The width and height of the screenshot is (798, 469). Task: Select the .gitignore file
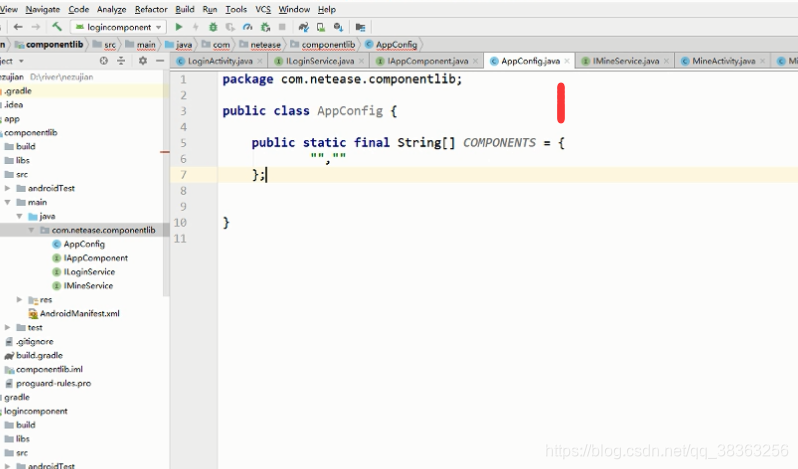(x=29, y=341)
